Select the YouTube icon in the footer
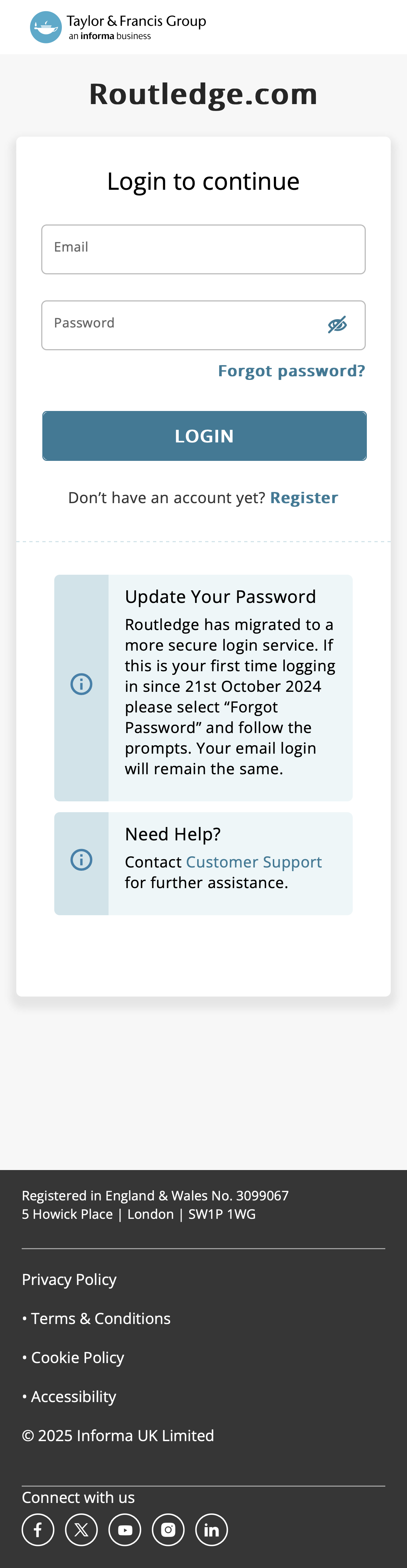This screenshot has width=407, height=1568. [x=124, y=1530]
